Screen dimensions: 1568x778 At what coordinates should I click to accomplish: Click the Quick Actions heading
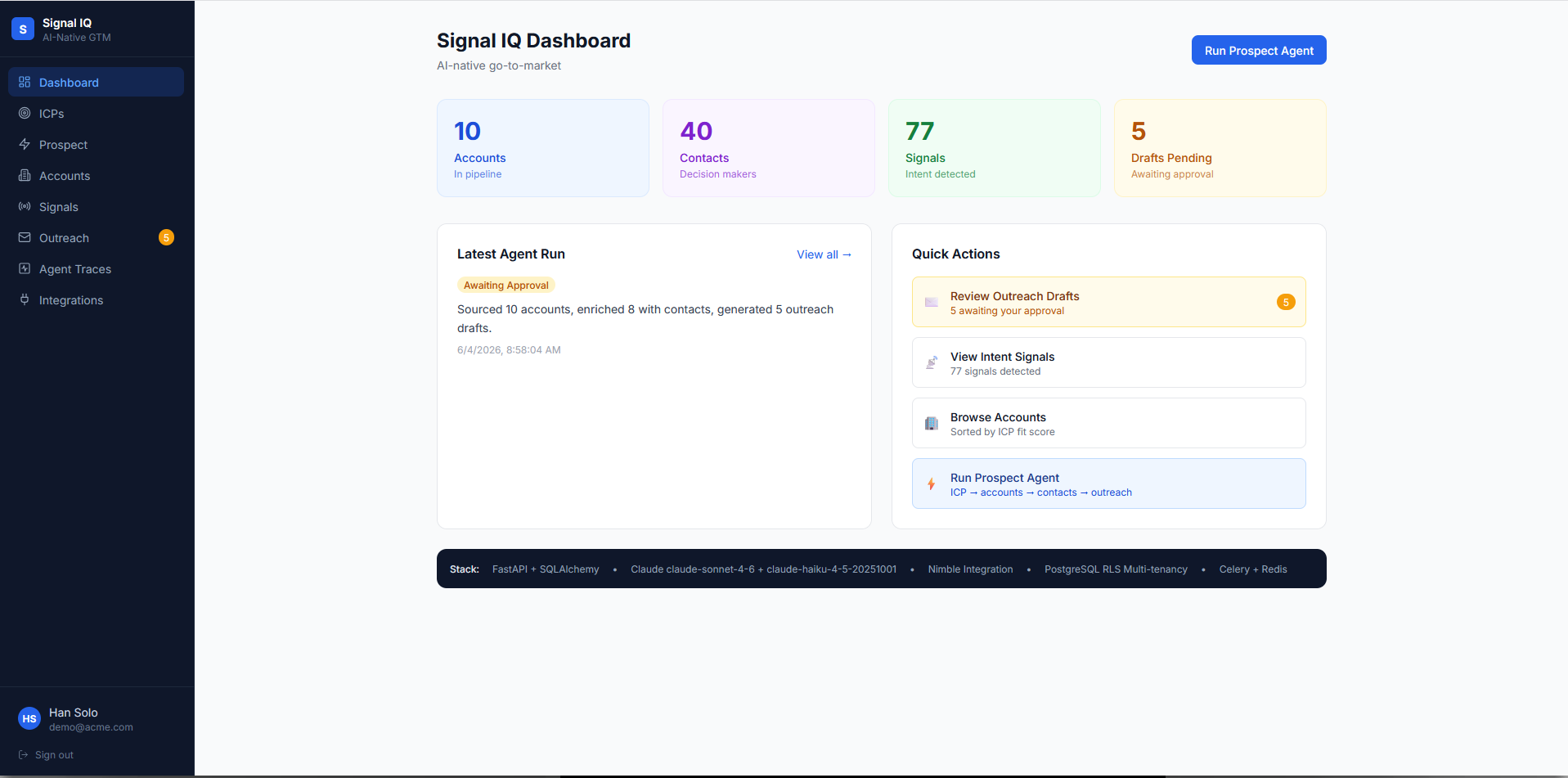[x=956, y=254]
